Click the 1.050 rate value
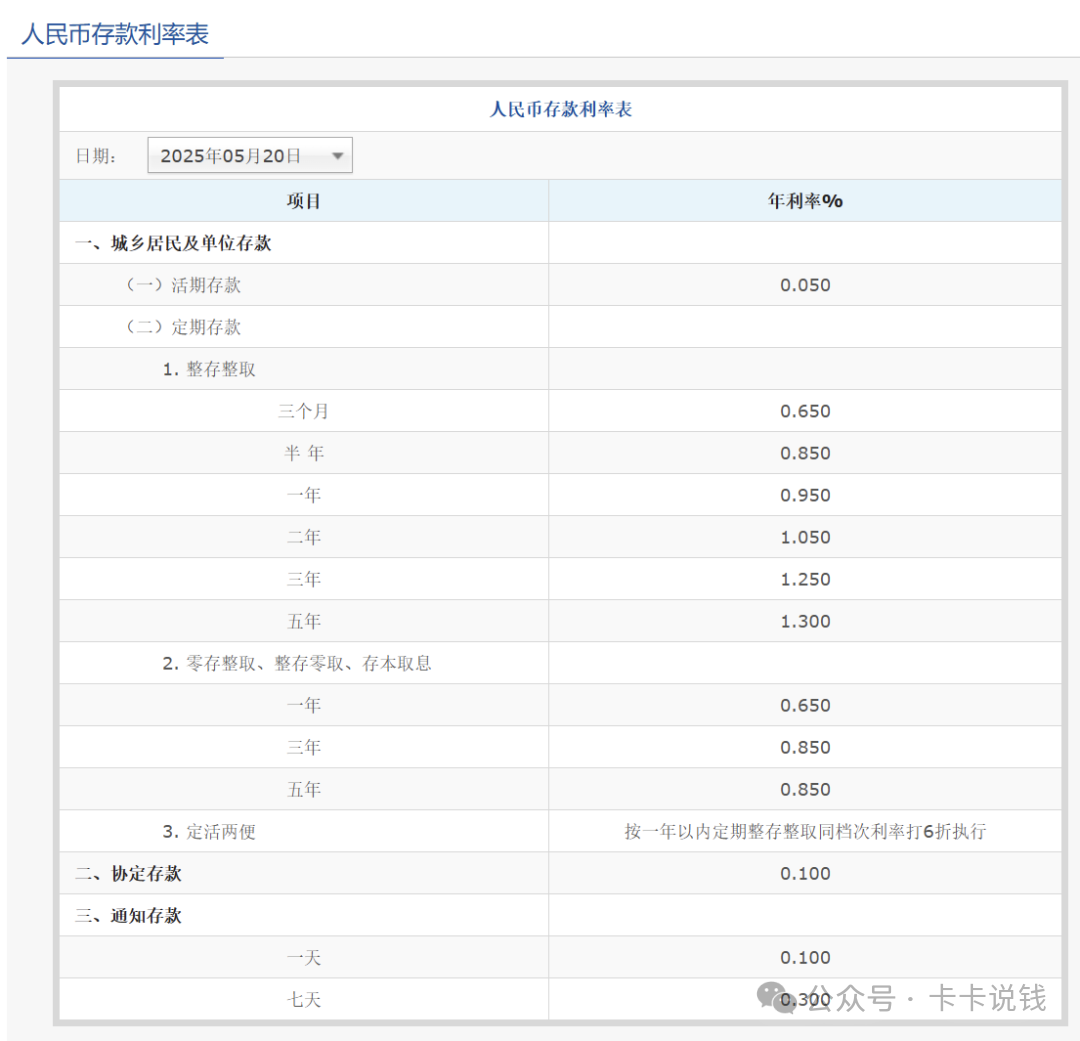The height and width of the screenshot is (1041, 1080). [805, 537]
